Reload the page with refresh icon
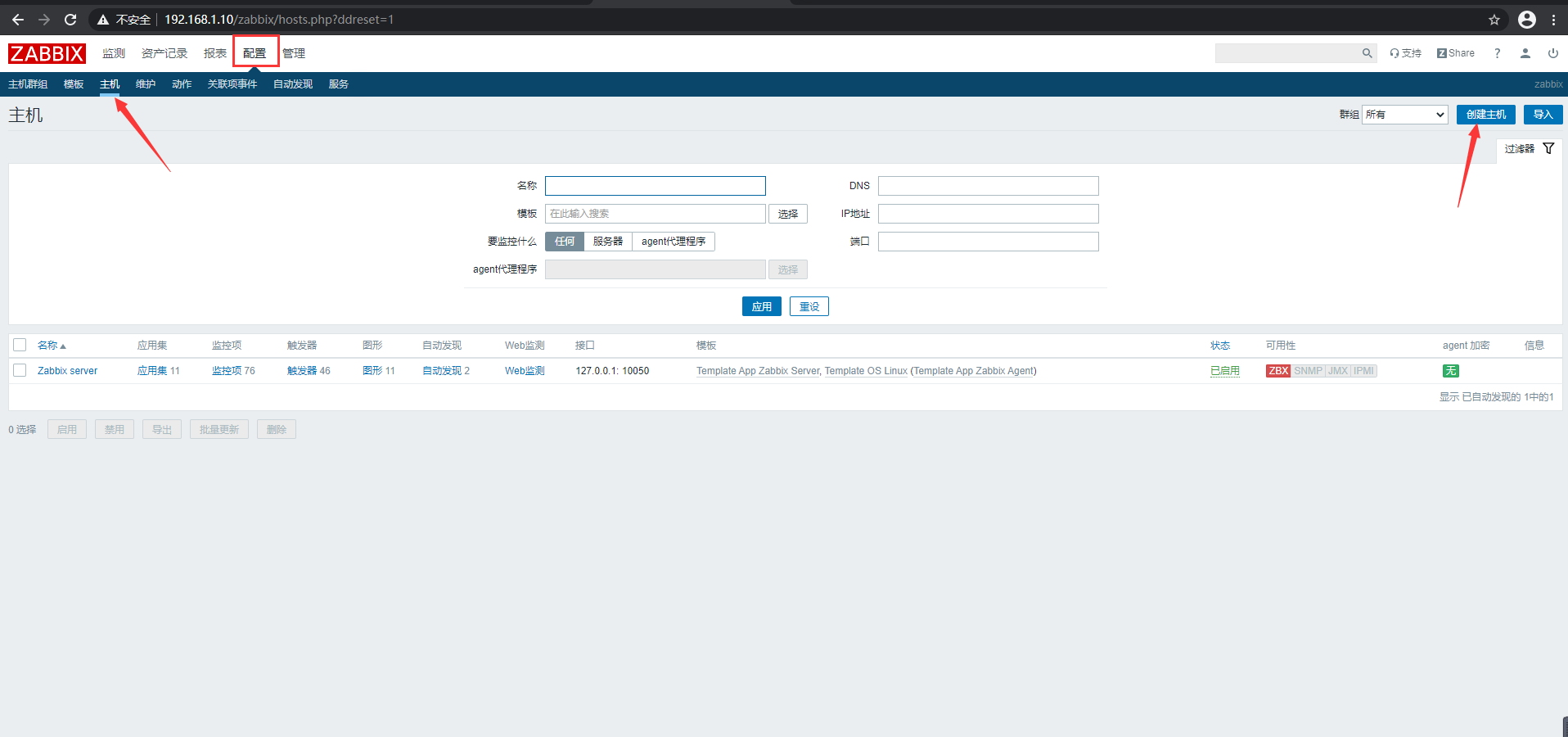This screenshot has width=1568, height=737. (70, 20)
